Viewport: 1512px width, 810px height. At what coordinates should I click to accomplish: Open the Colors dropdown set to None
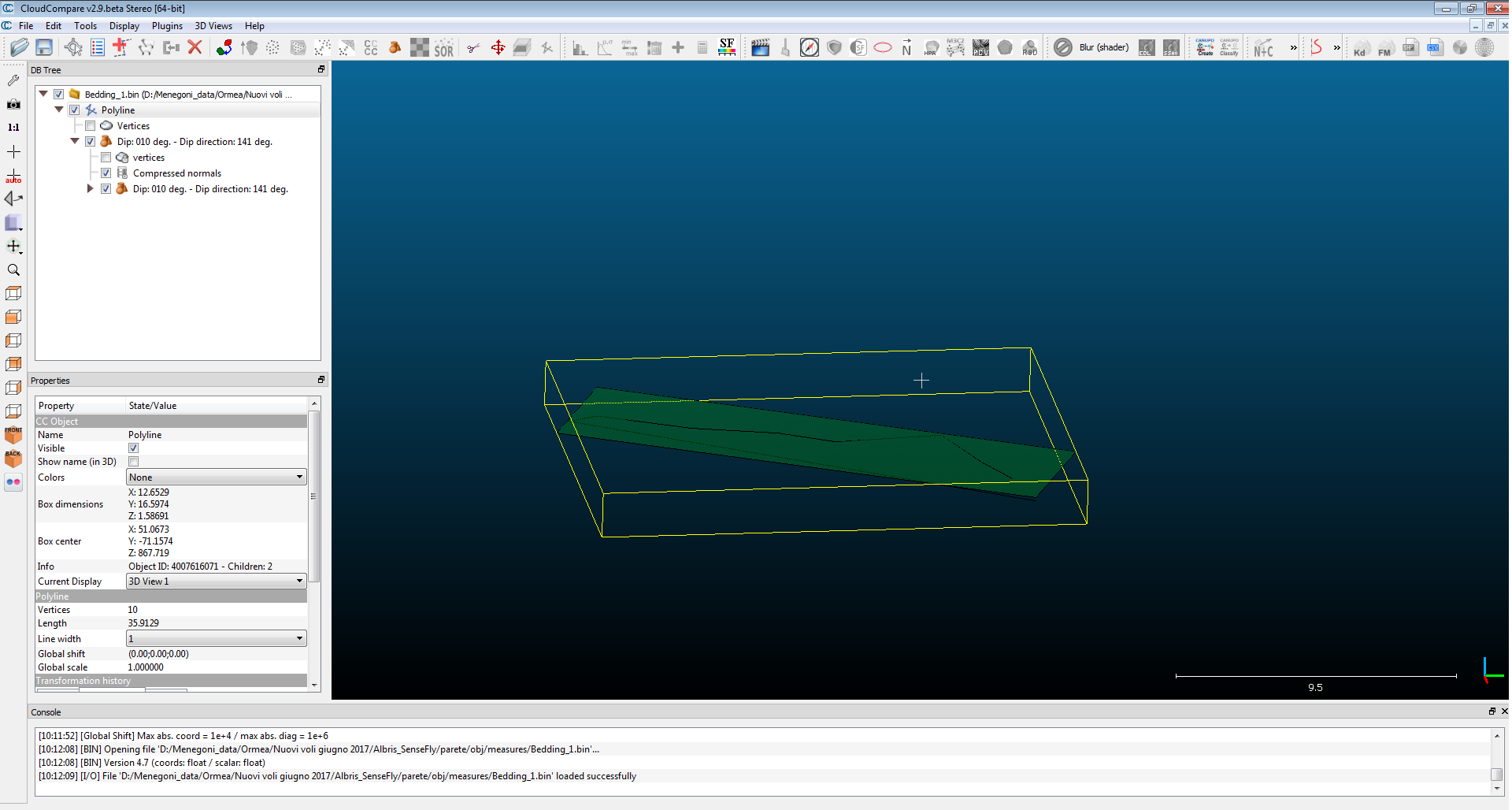216,477
